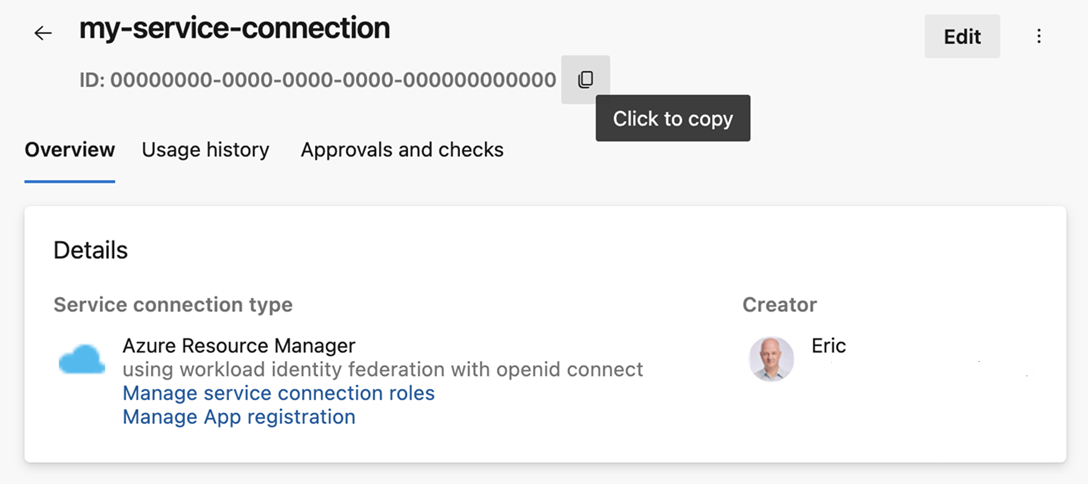The width and height of the screenshot is (1088, 484).
Task: Select the Approvals and checks tab
Action: click(x=402, y=150)
